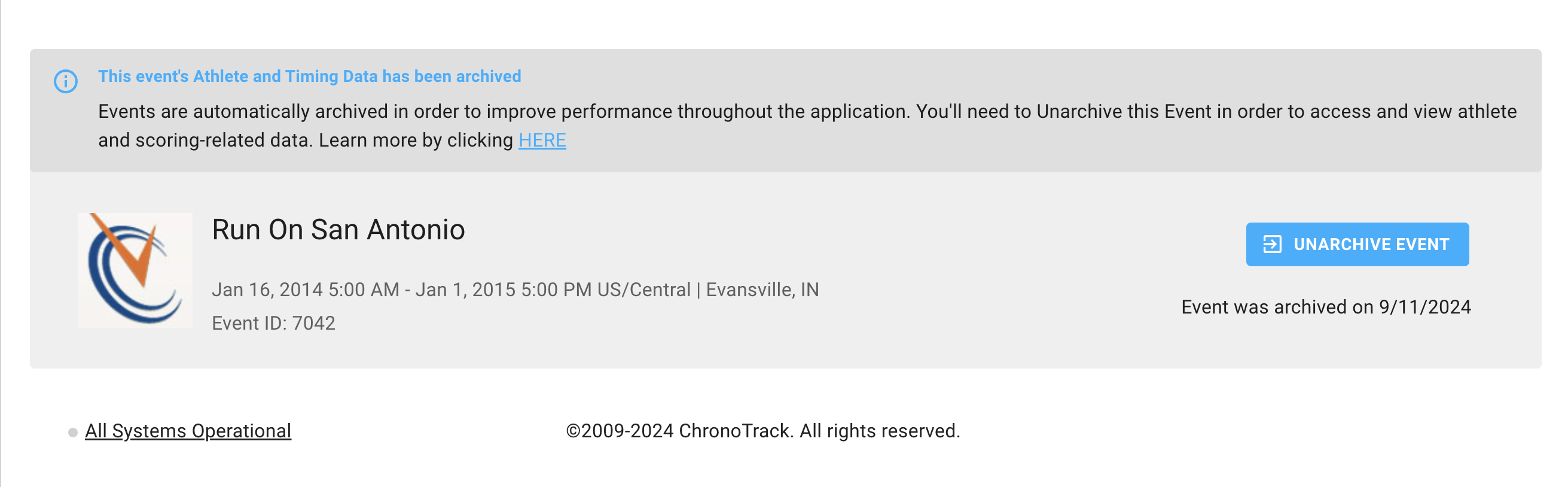Click the first line of banner description
The image size is (1568, 487).
click(x=807, y=112)
